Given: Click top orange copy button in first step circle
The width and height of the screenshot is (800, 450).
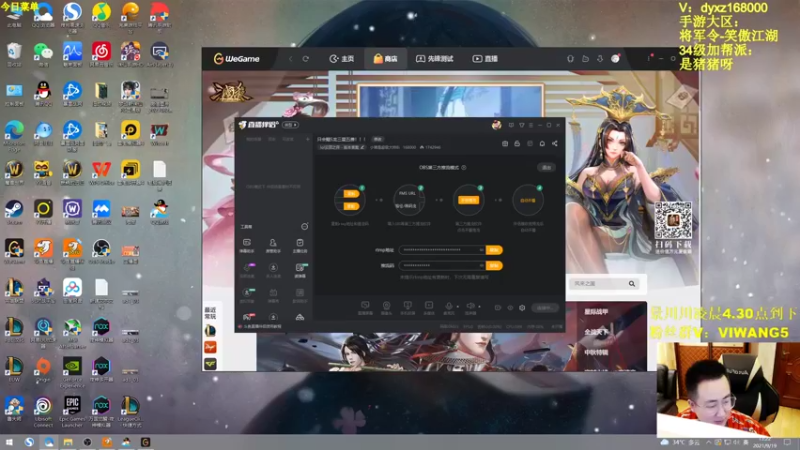Looking at the screenshot, I should pyautogui.click(x=351, y=194).
